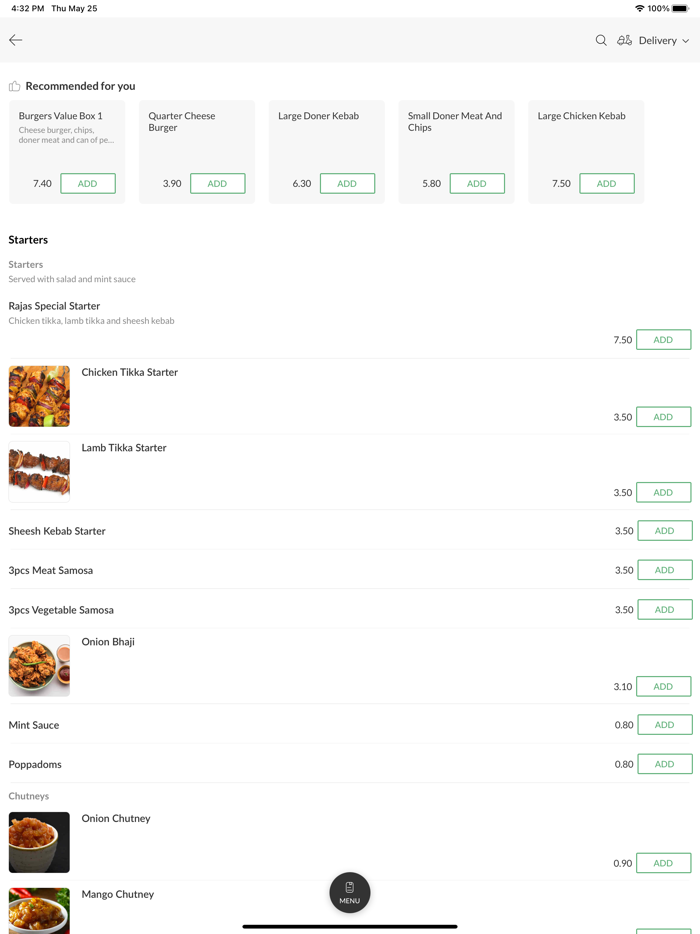
Task: Select the Rajas Special Starter item
Action: coord(53,306)
